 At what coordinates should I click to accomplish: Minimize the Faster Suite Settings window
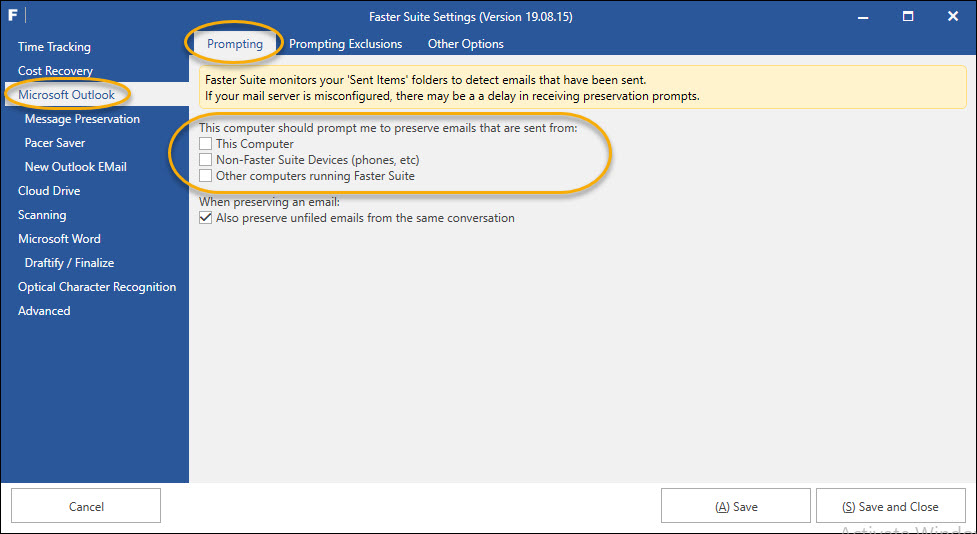click(863, 17)
